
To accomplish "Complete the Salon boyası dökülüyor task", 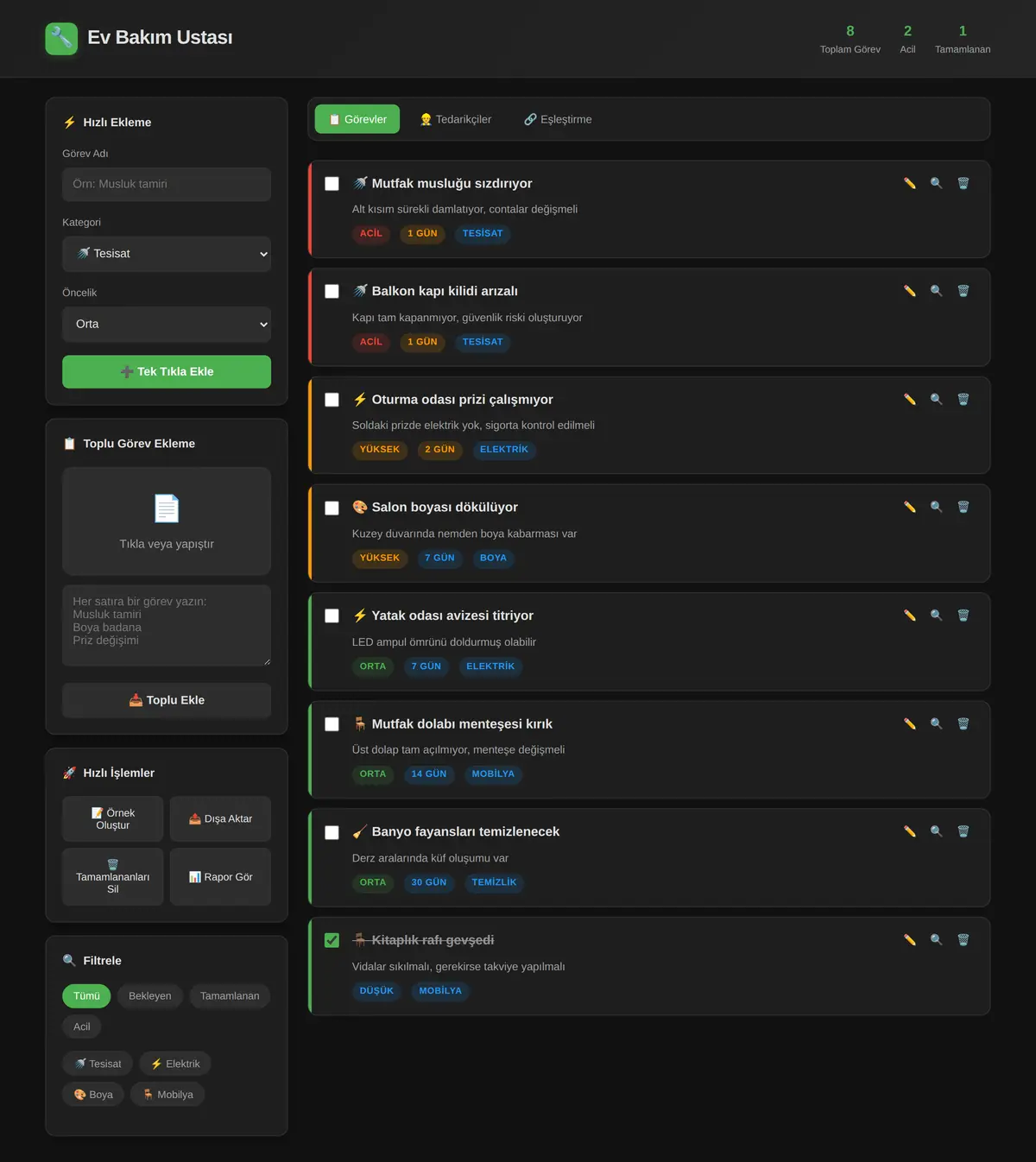I will point(332,508).
